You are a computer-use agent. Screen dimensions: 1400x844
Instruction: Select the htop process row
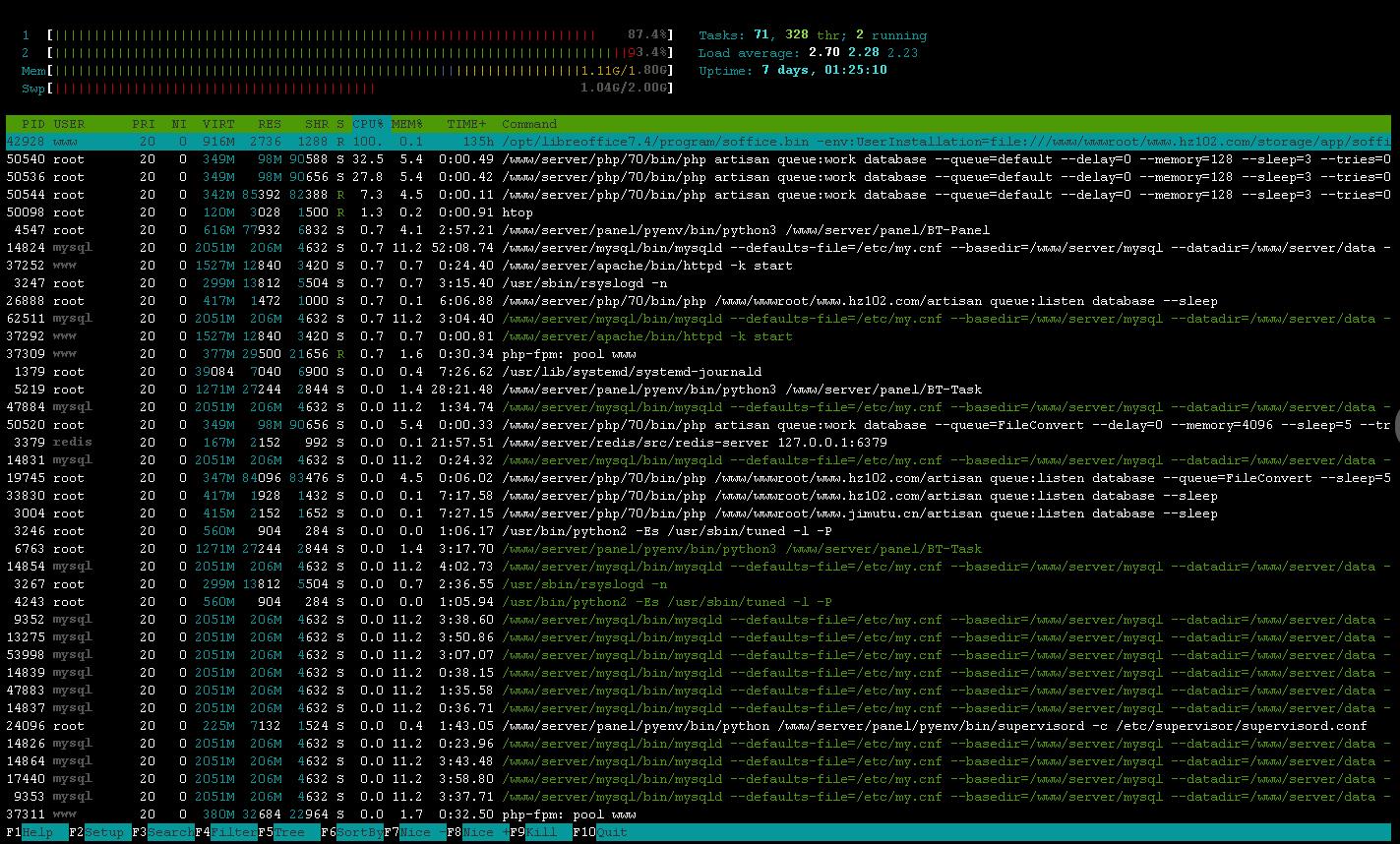(699, 212)
